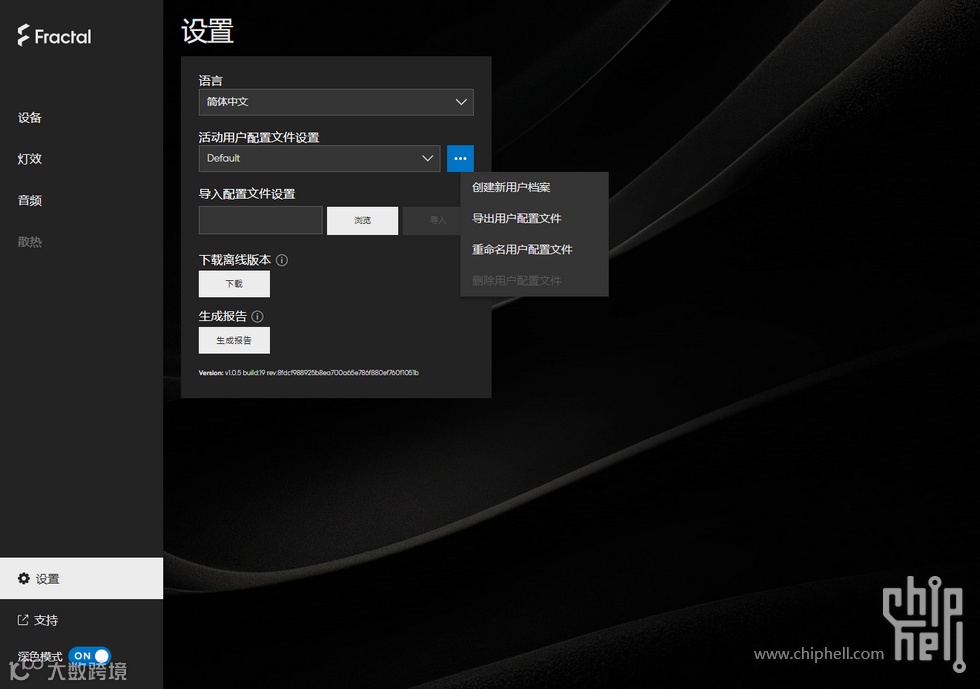Open the 语言 language dropdown
Viewport: 980px width, 689px height.
(336, 102)
